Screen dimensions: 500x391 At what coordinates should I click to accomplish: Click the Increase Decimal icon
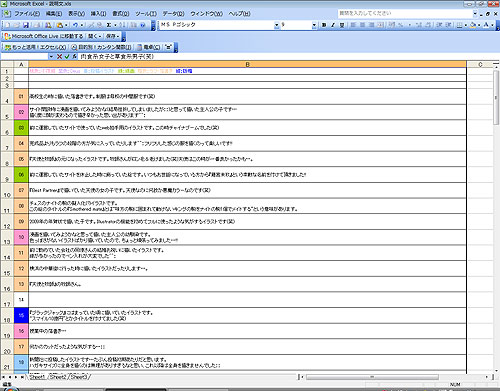pos(419,25)
